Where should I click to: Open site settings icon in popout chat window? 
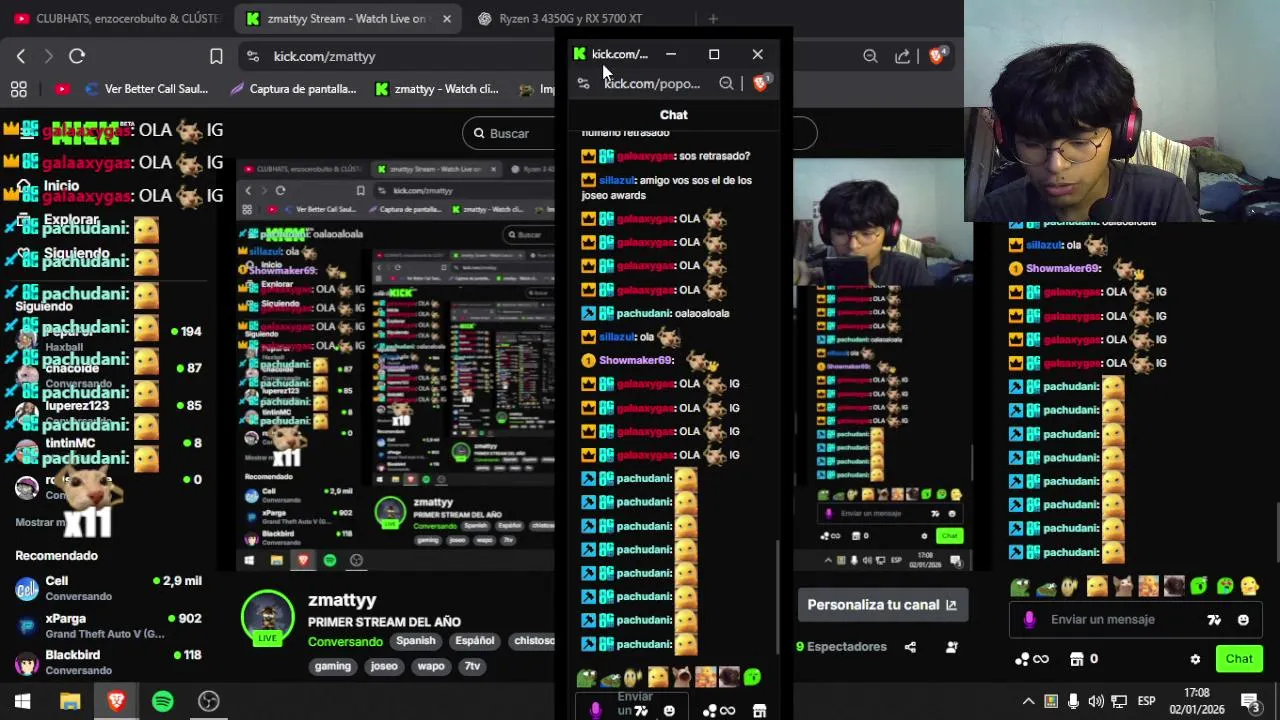[584, 84]
